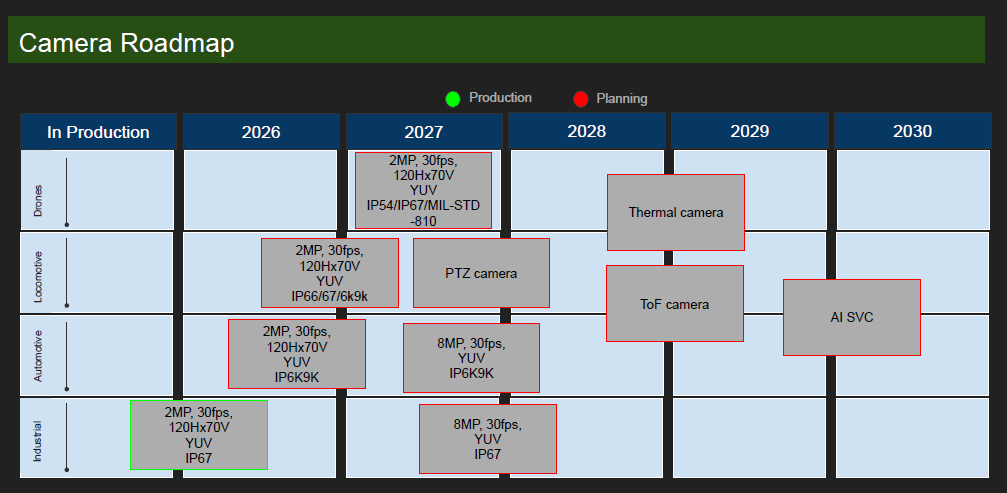Click the Industrial 8MP IP67 card
Image resolution: width=1007 pixels, height=493 pixels.
pos(487,439)
